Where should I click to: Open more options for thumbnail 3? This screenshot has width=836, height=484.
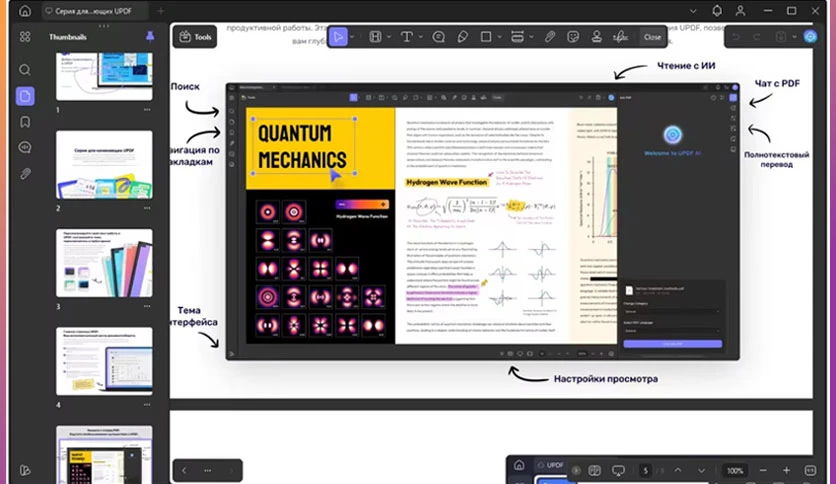(x=147, y=306)
